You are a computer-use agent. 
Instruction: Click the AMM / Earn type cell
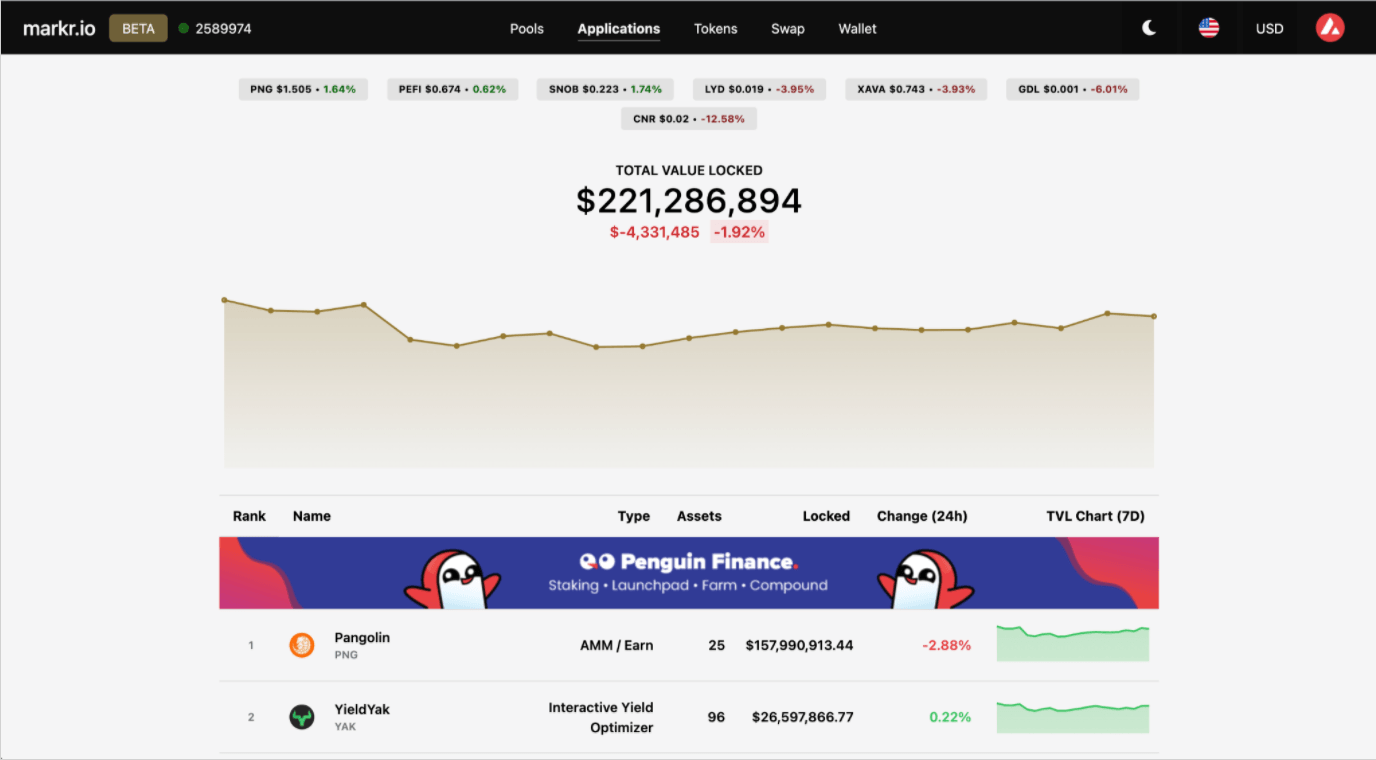[616, 645]
